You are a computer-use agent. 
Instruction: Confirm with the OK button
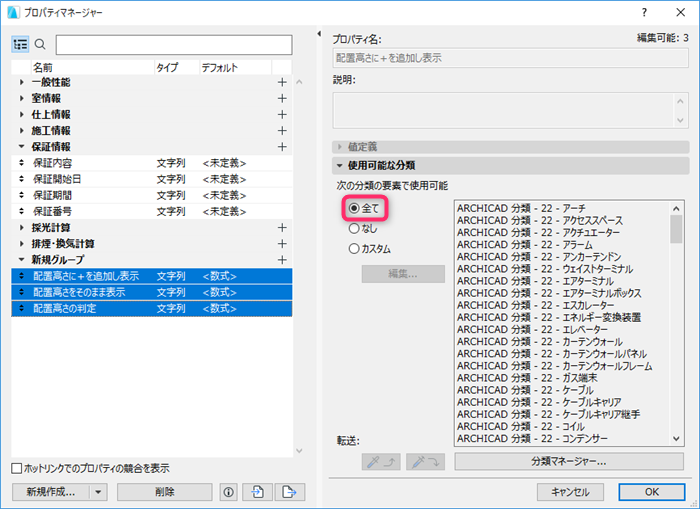point(652,492)
